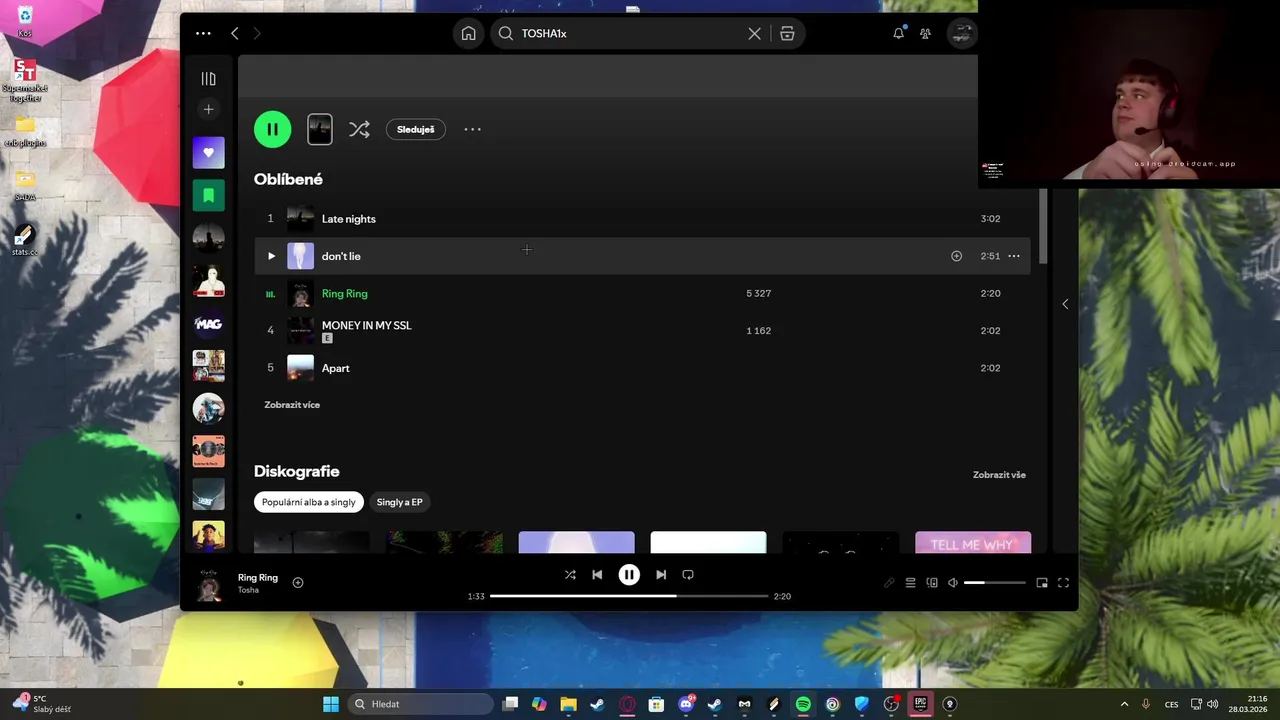Click Zobrazit více under popular tracks
The height and width of the screenshot is (720, 1280).
click(292, 405)
